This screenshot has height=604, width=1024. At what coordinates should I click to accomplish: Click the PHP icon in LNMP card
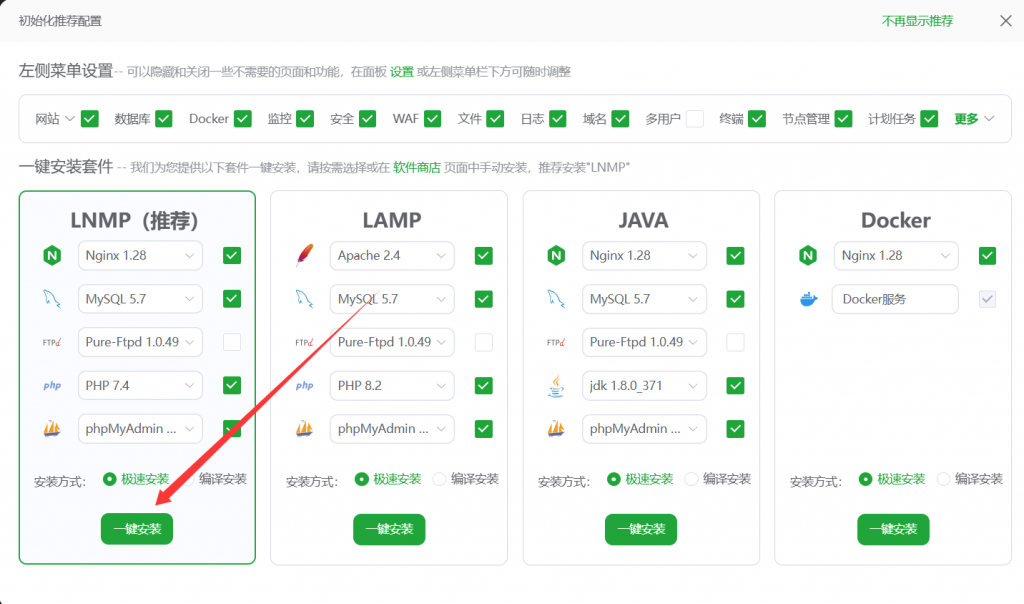[x=52, y=386]
